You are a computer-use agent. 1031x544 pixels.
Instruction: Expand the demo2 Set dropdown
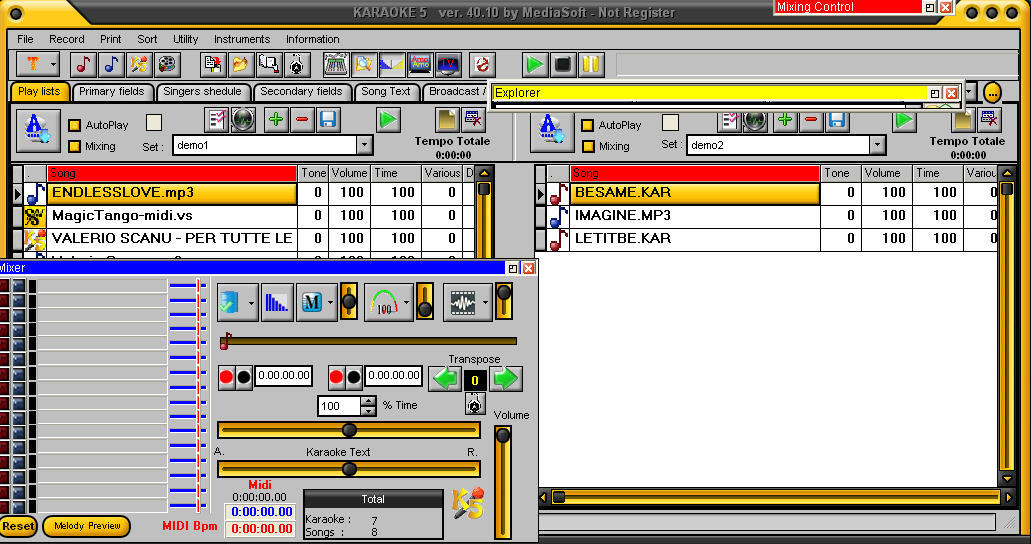pyautogui.click(x=877, y=145)
